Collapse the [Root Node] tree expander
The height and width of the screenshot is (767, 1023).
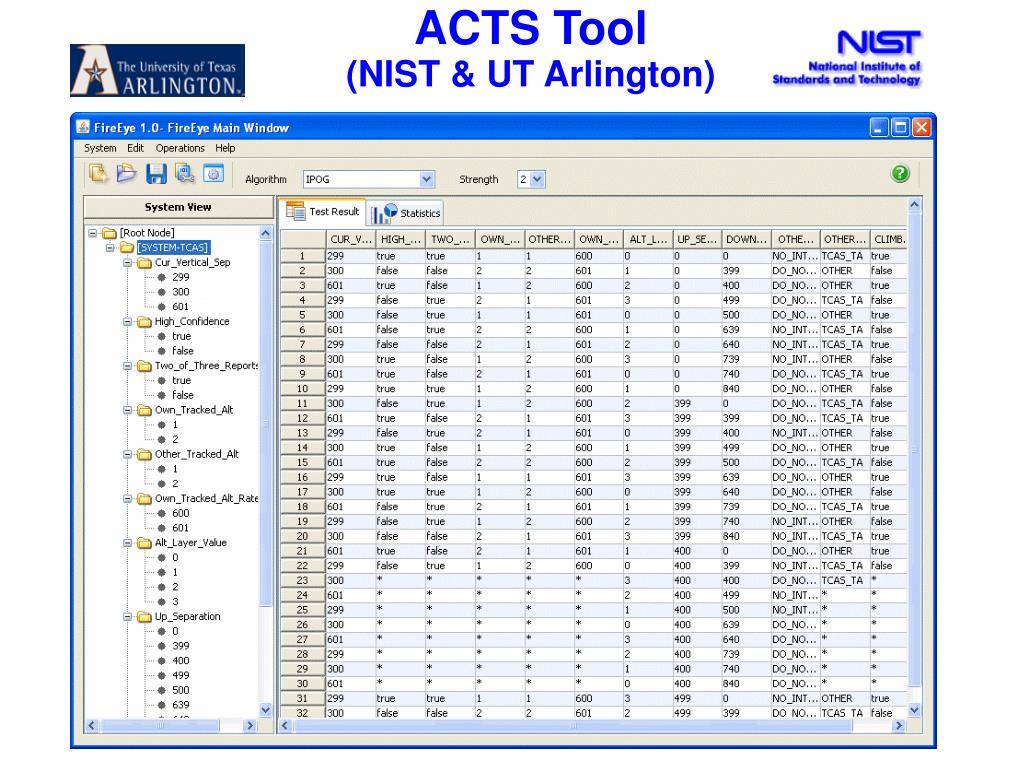[93, 233]
